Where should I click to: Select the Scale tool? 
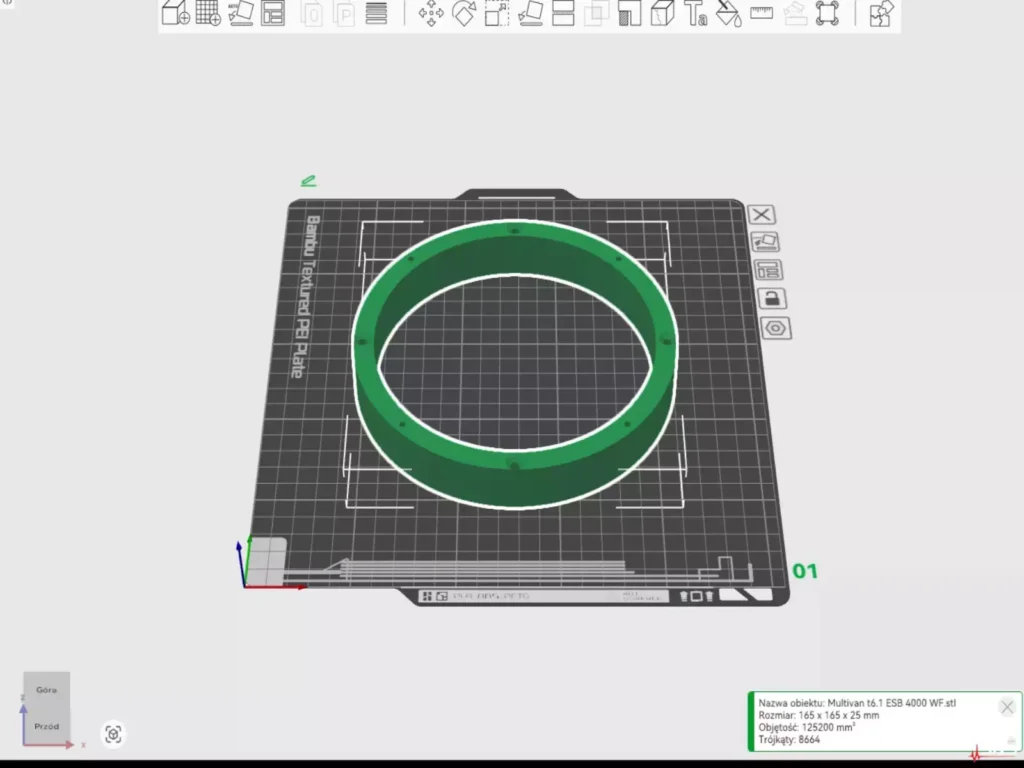coord(497,13)
